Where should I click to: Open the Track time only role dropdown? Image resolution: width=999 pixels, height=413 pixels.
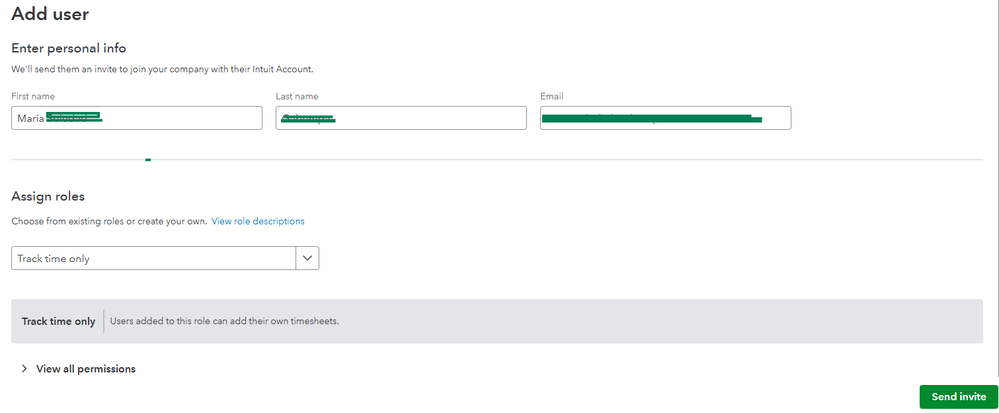click(x=154, y=258)
